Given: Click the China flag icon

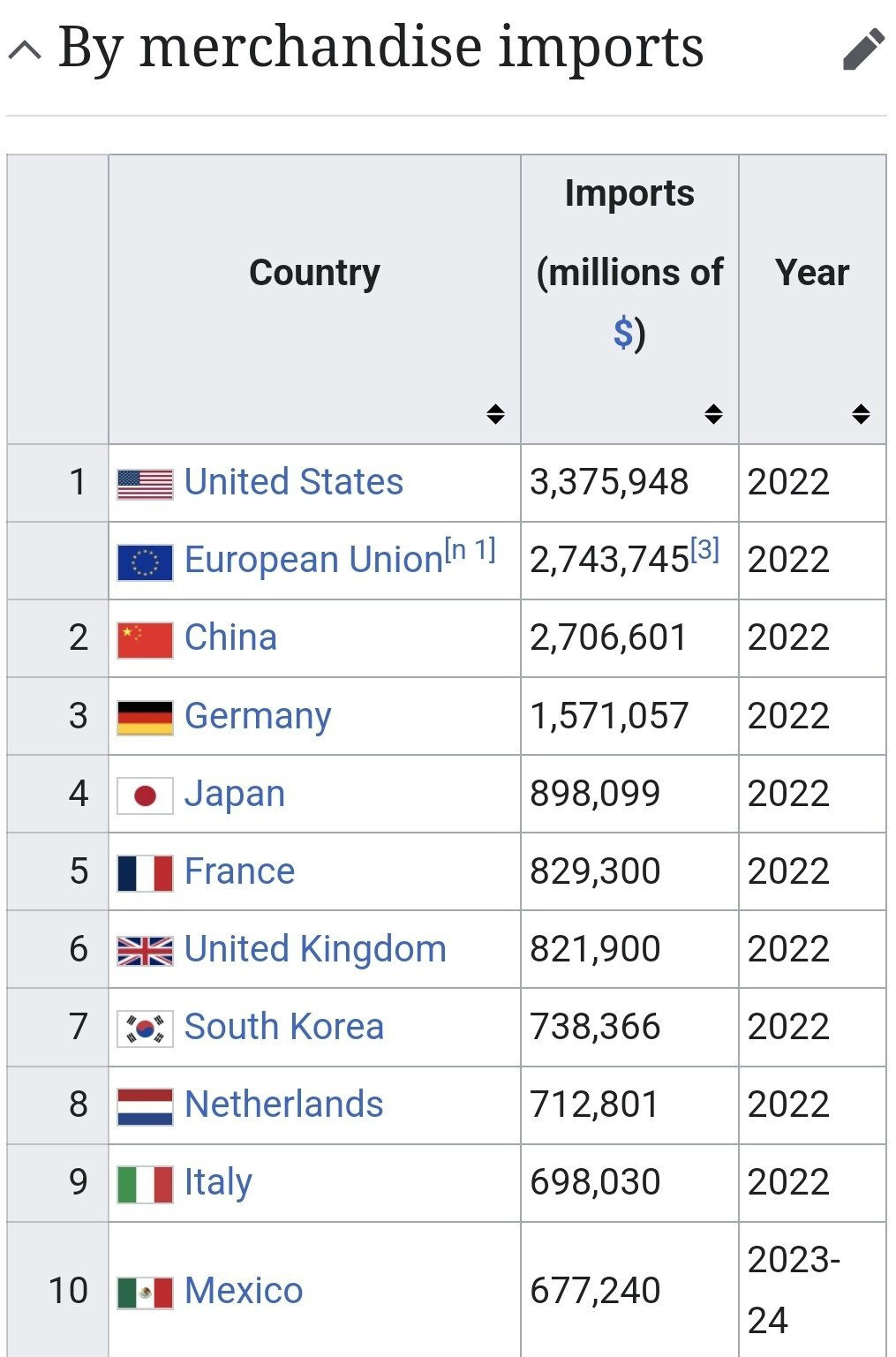Looking at the screenshot, I should pyautogui.click(x=145, y=639).
